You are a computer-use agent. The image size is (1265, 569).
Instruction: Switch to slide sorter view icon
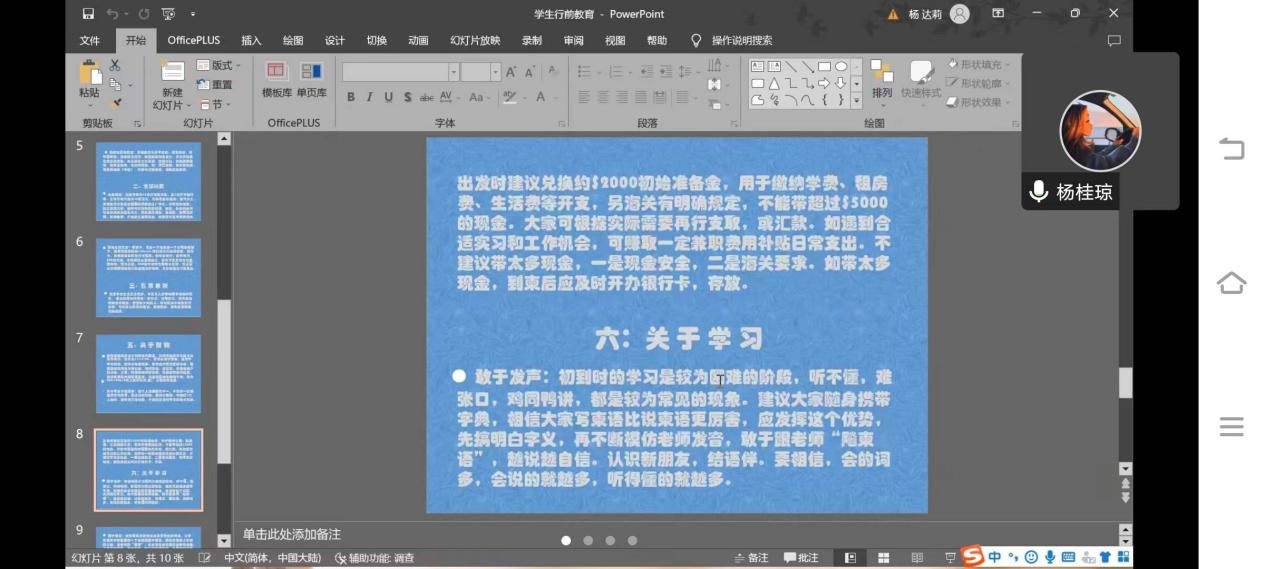(x=884, y=558)
